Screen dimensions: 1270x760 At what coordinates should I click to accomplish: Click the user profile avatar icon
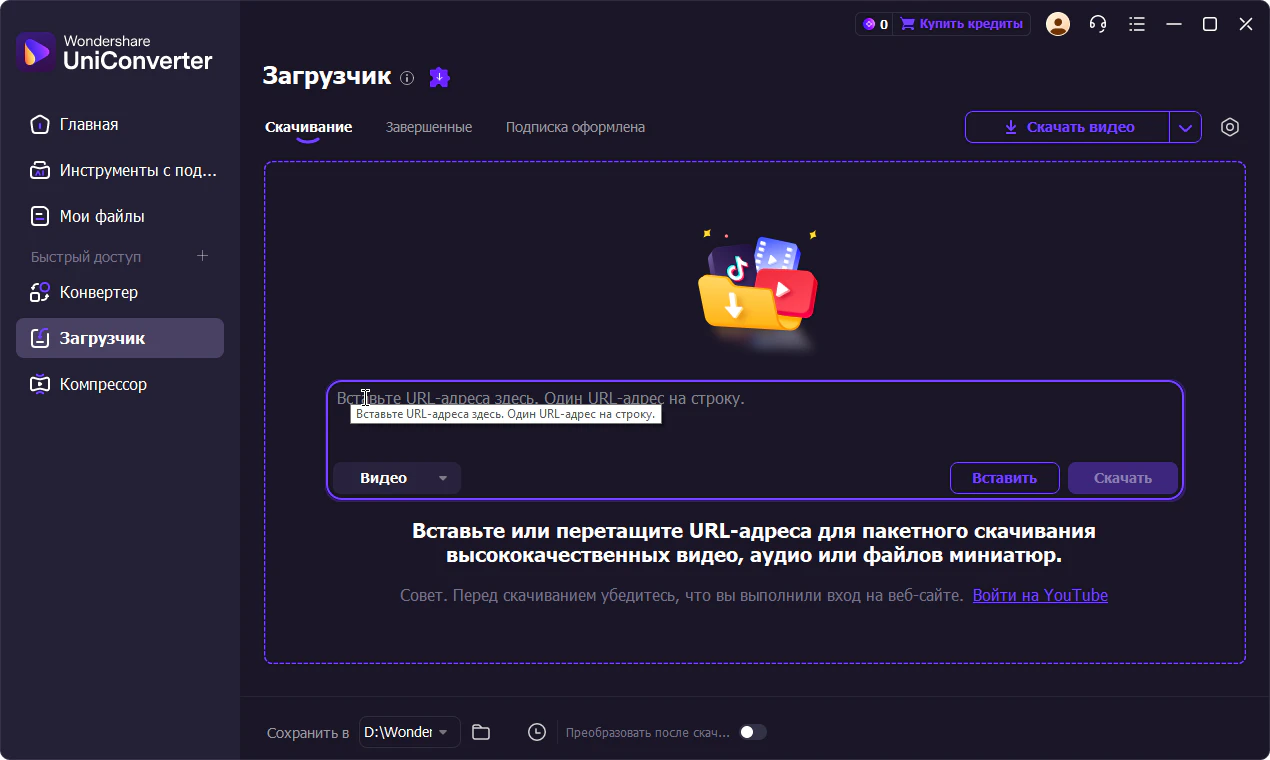coord(1057,24)
